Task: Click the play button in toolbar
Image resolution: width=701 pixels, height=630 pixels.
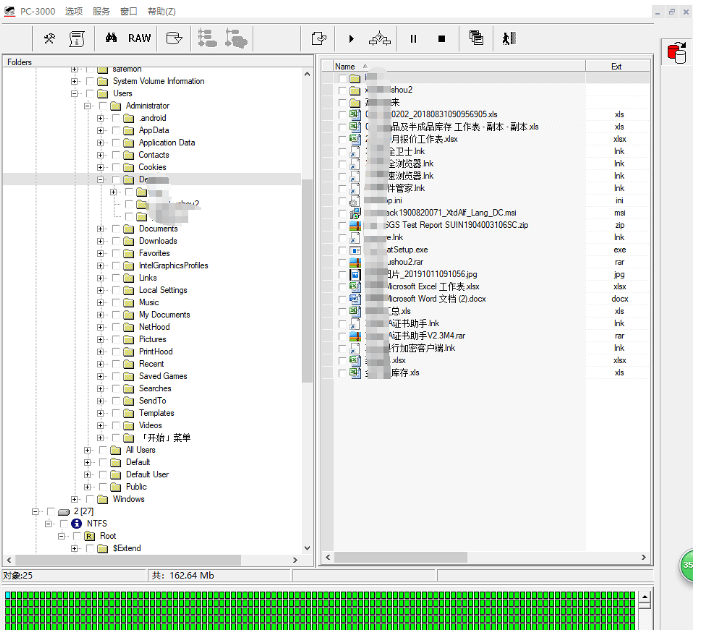Action: 351,39
